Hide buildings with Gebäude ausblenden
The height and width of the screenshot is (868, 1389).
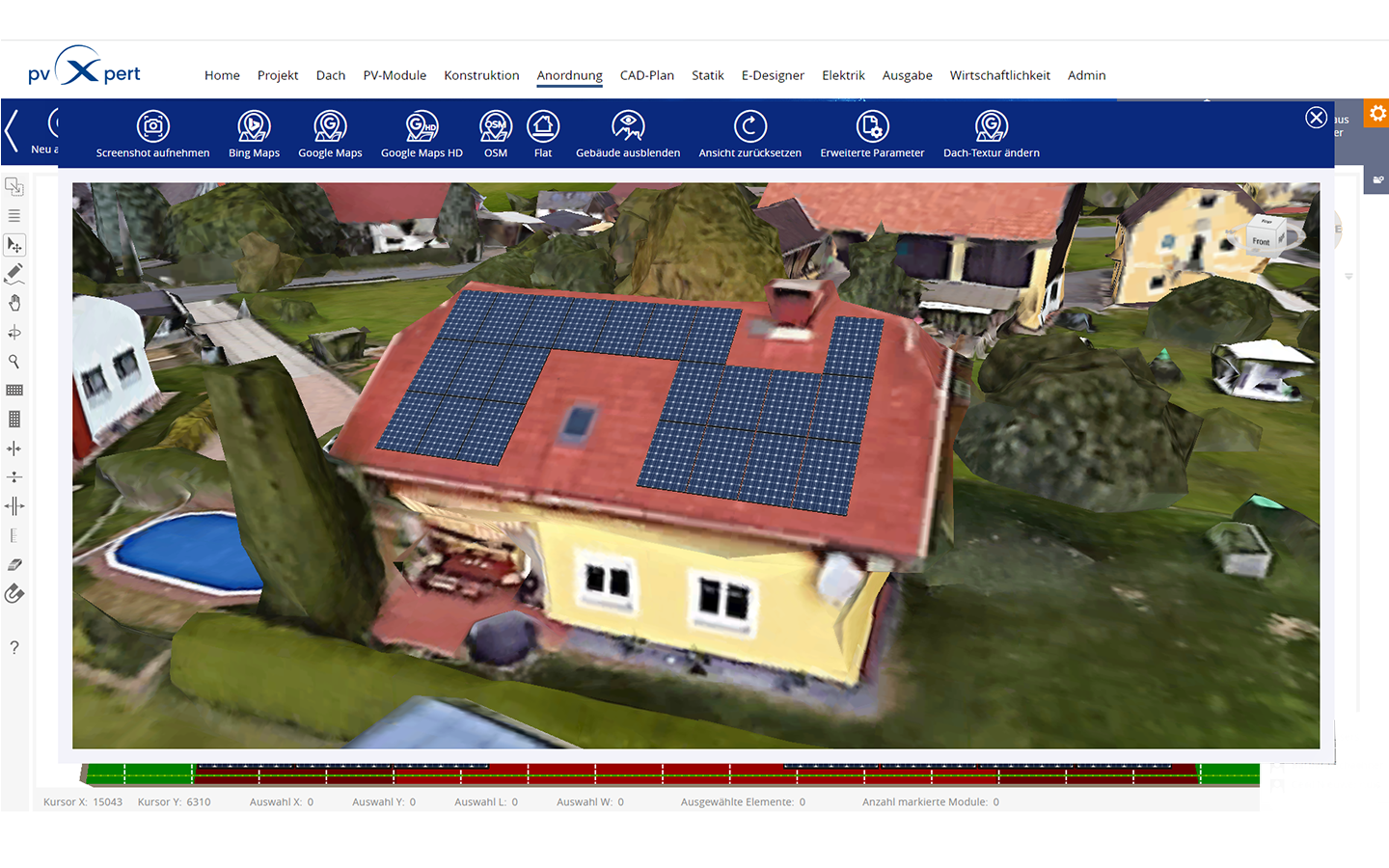tap(628, 127)
